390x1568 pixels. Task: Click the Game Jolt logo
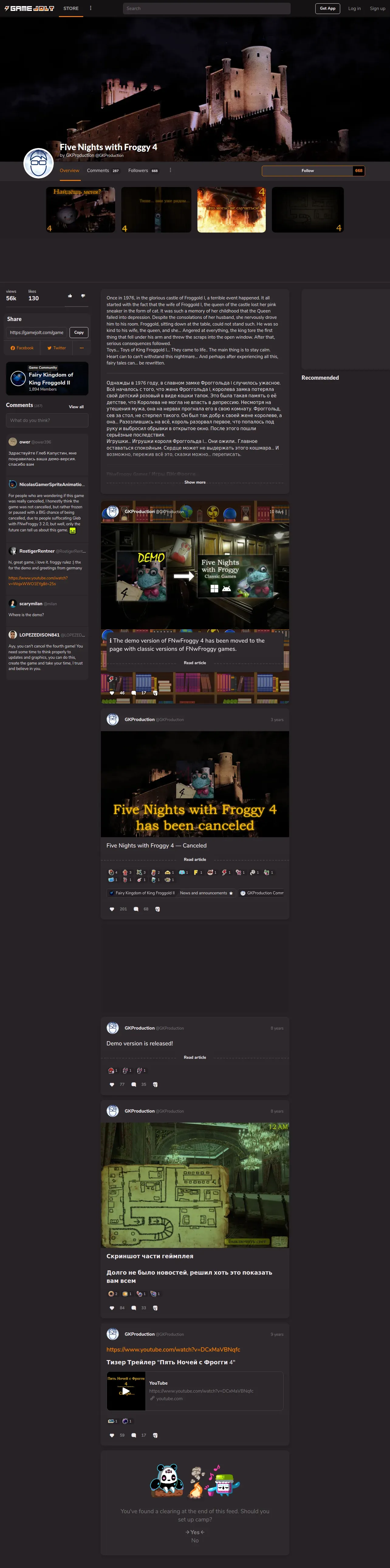tap(29, 9)
